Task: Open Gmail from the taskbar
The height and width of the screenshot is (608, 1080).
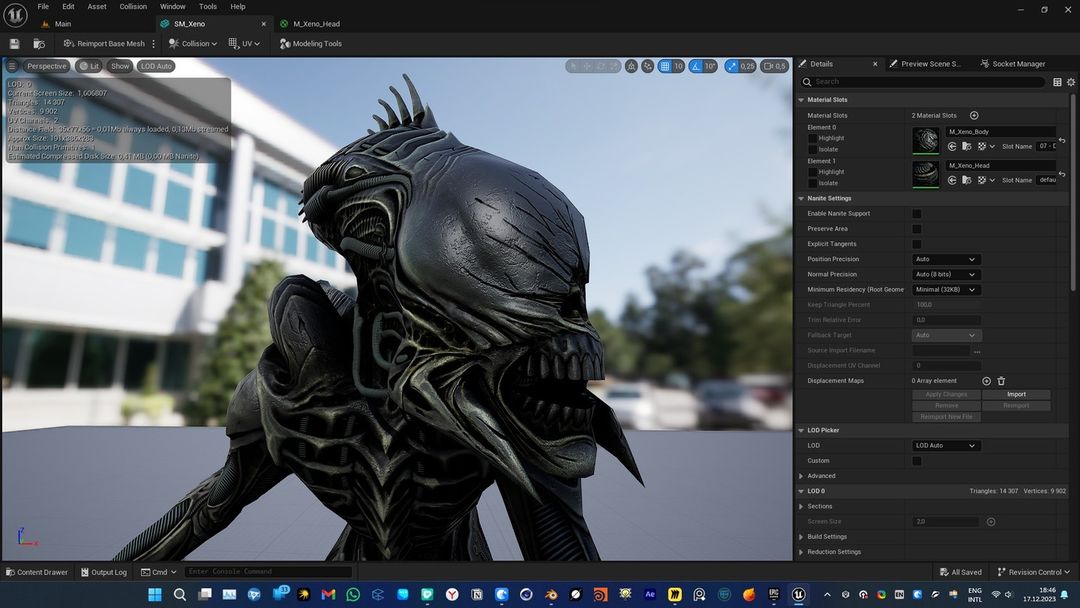Action: [329, 594]
